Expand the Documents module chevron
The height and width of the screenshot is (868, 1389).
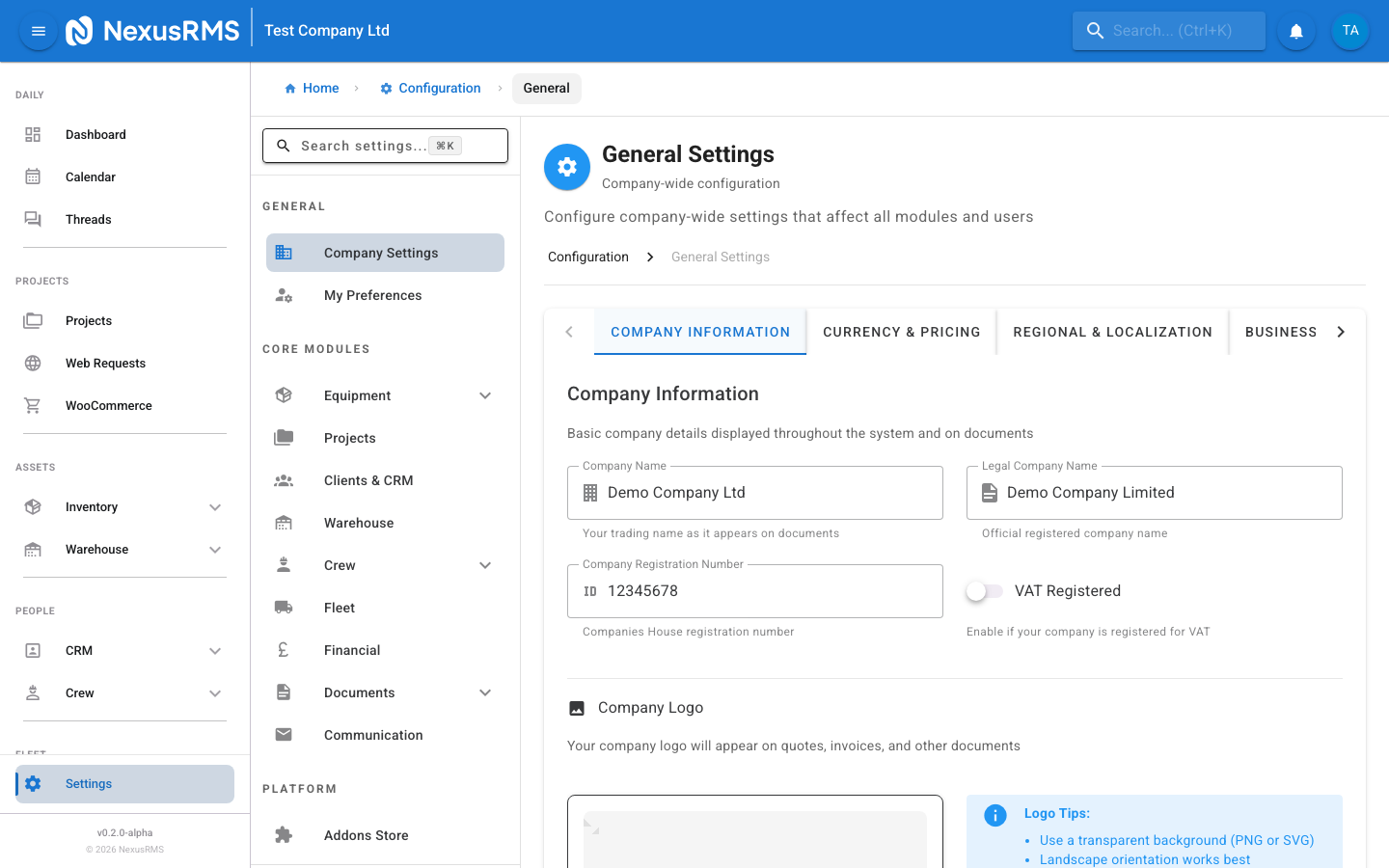tap(484, 692)
